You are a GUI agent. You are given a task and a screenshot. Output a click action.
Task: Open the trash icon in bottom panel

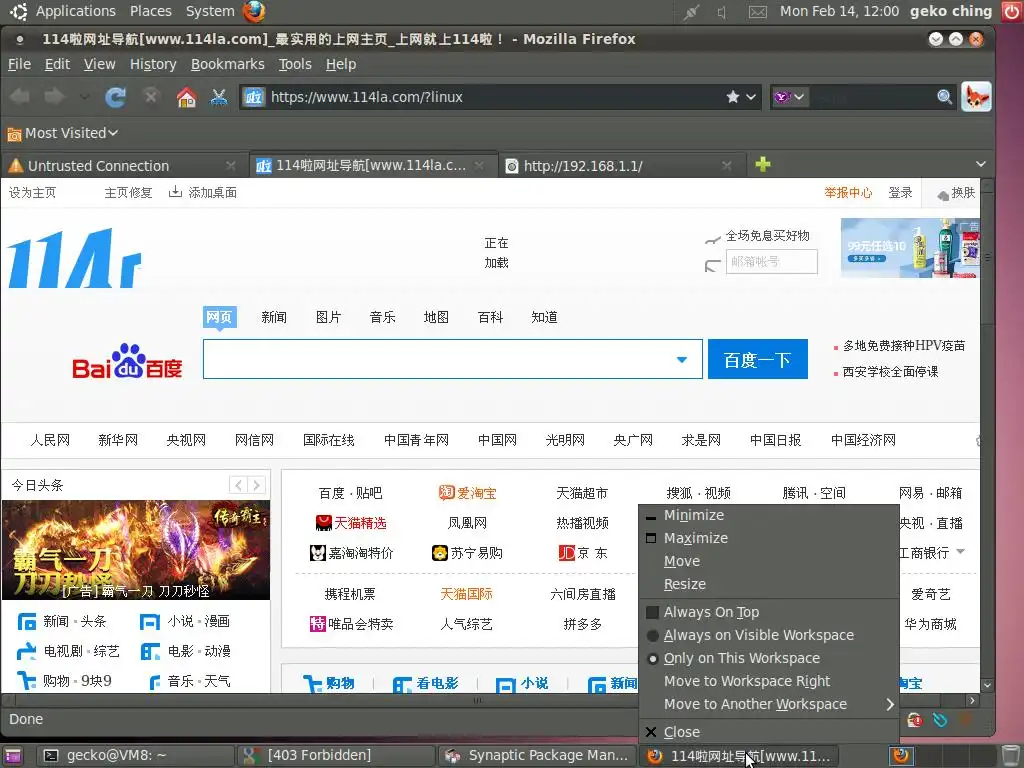click(x=1010, y=756)
